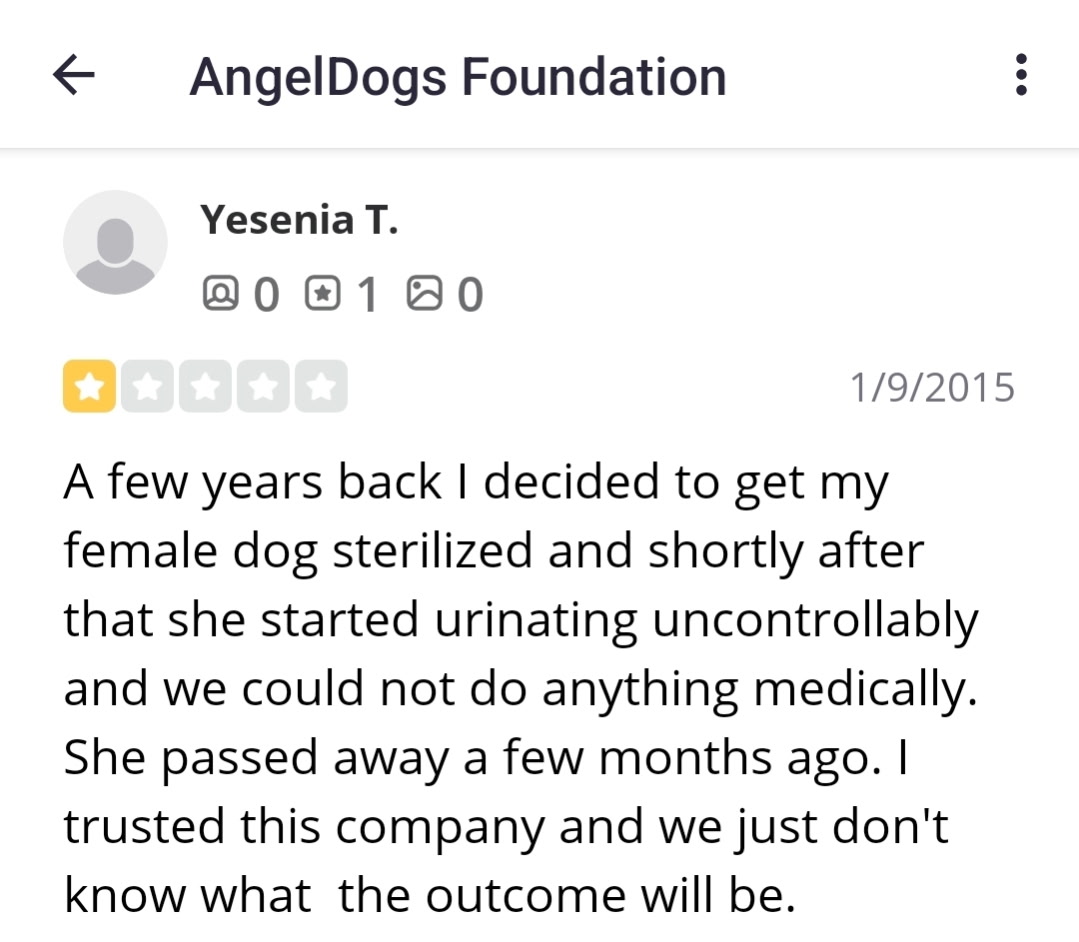
Task: Open the reviewer's friends count icon
Action: click(221, 293)
